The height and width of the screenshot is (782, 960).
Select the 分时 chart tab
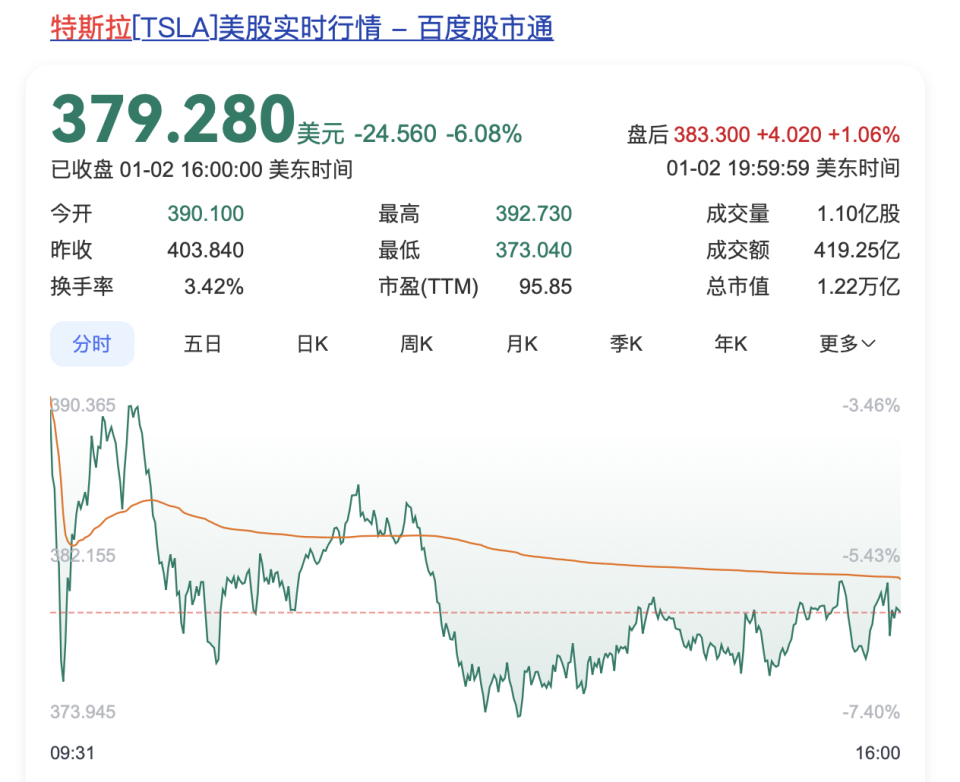click(92, 344)
